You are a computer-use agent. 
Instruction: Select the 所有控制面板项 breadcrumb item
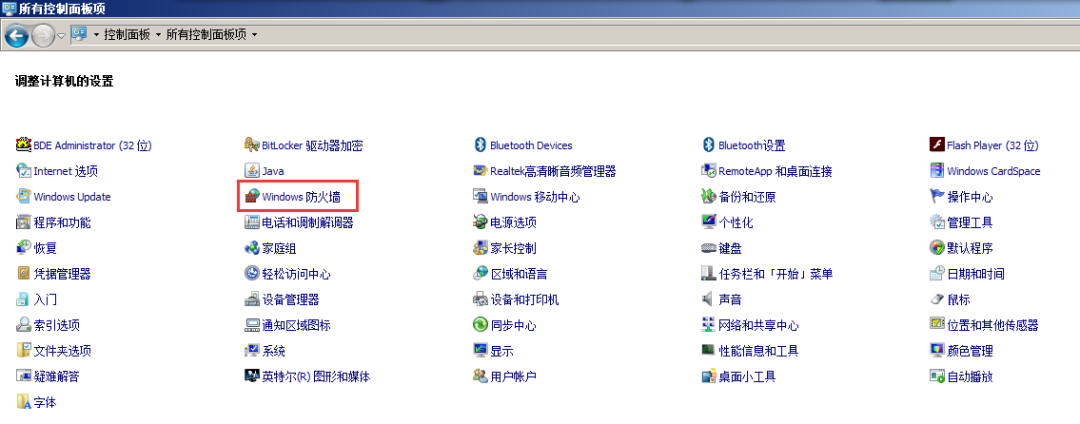coord(206,35)
